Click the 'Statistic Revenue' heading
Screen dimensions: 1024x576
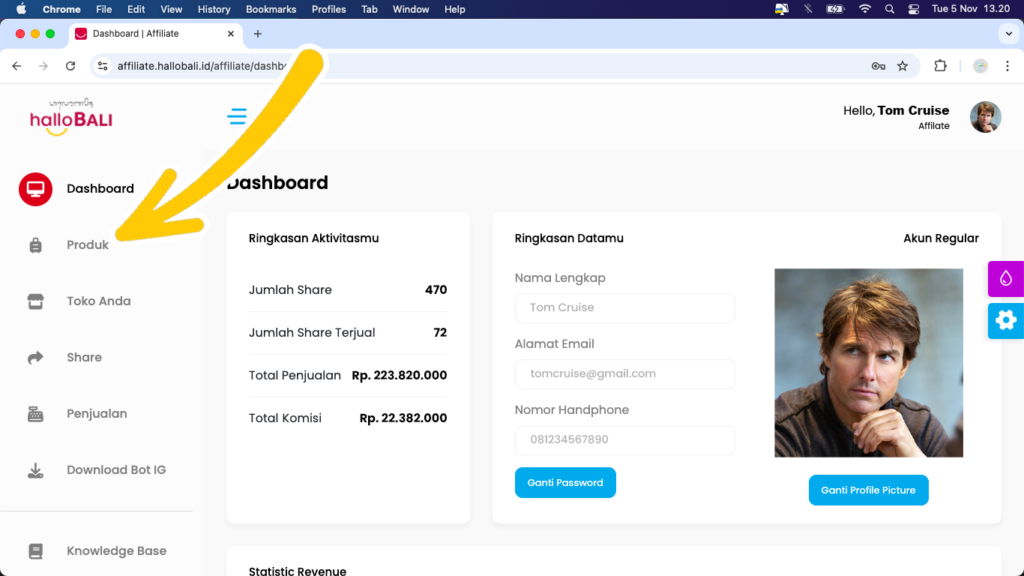(x=297, y=570)
